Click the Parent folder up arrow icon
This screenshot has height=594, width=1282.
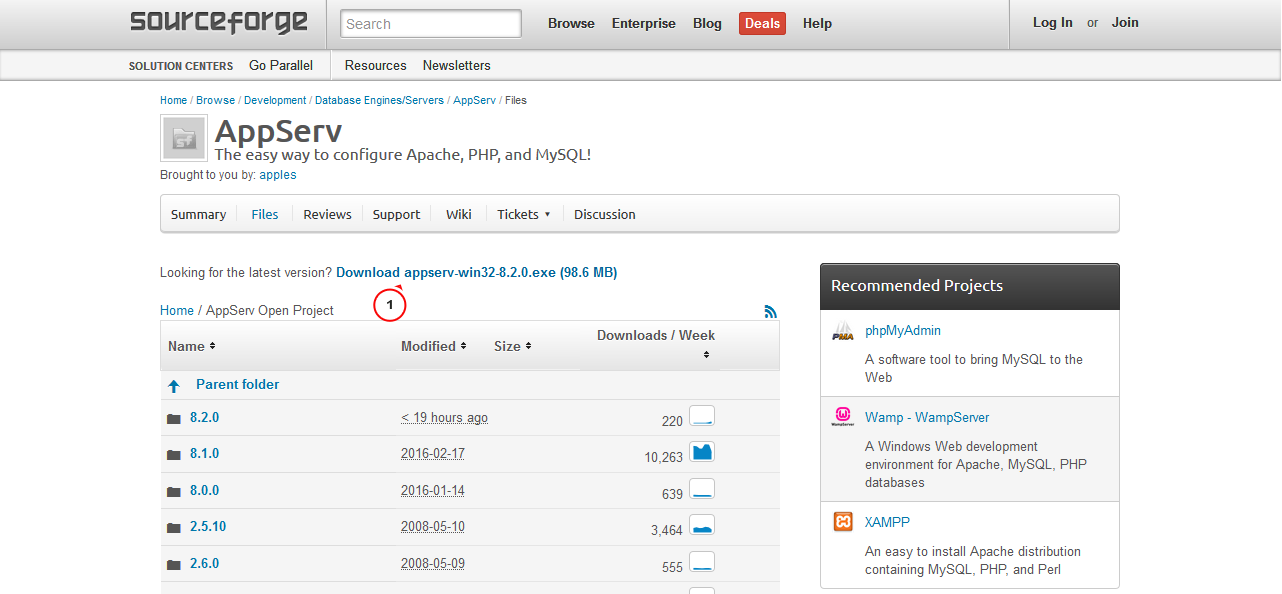pyautogui.click(x=174, y=386)
